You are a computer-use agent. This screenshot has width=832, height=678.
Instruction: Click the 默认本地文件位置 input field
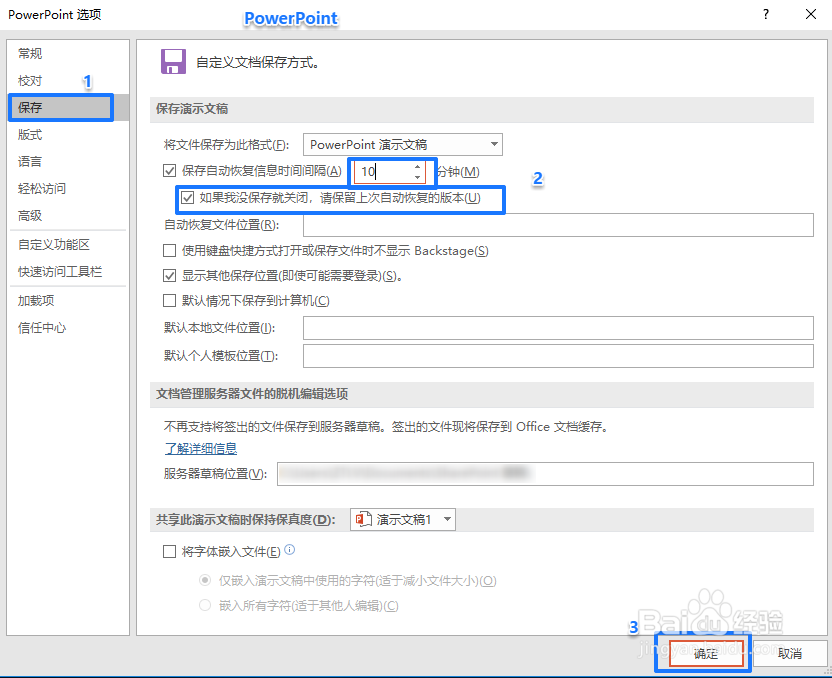(558, 328)
